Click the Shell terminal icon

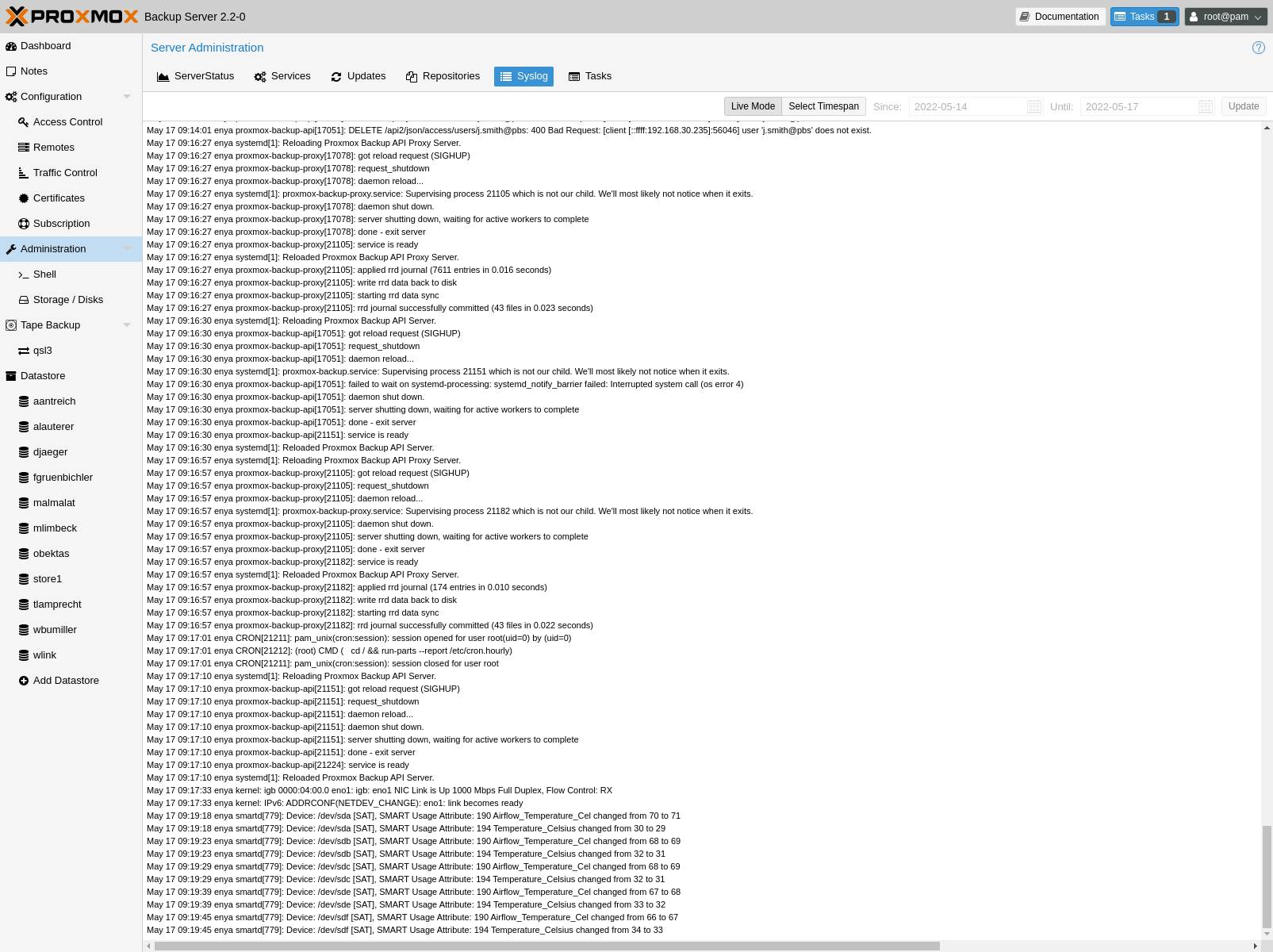[x=24, y=274]
